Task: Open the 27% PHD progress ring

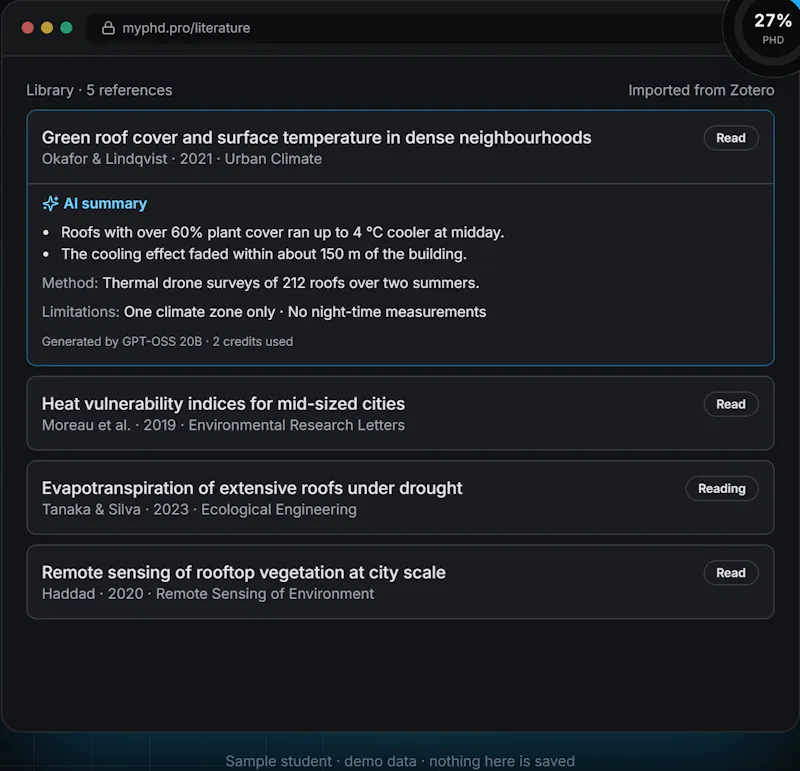Action: click(772, 29)
